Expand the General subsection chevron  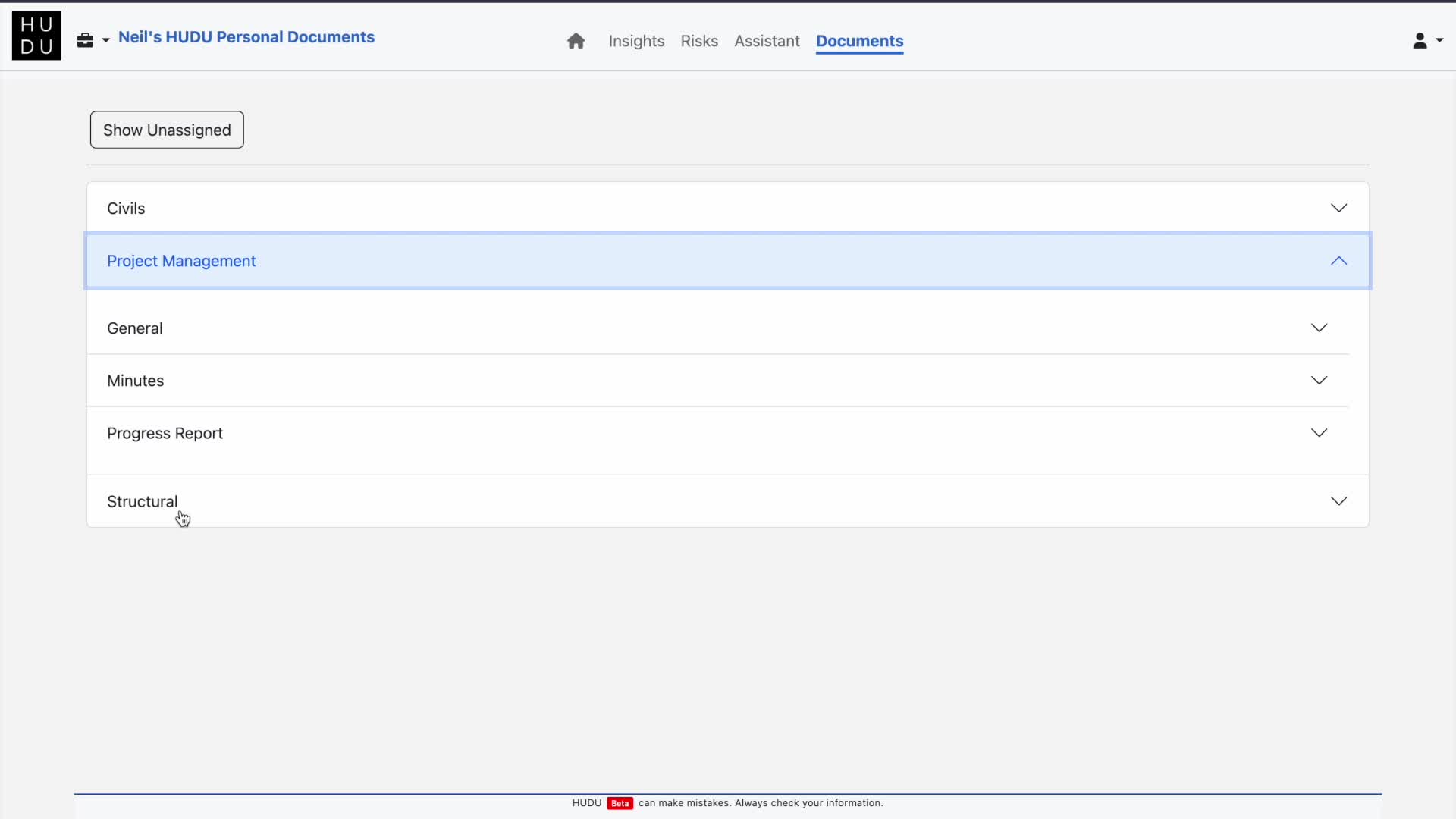1319,328
